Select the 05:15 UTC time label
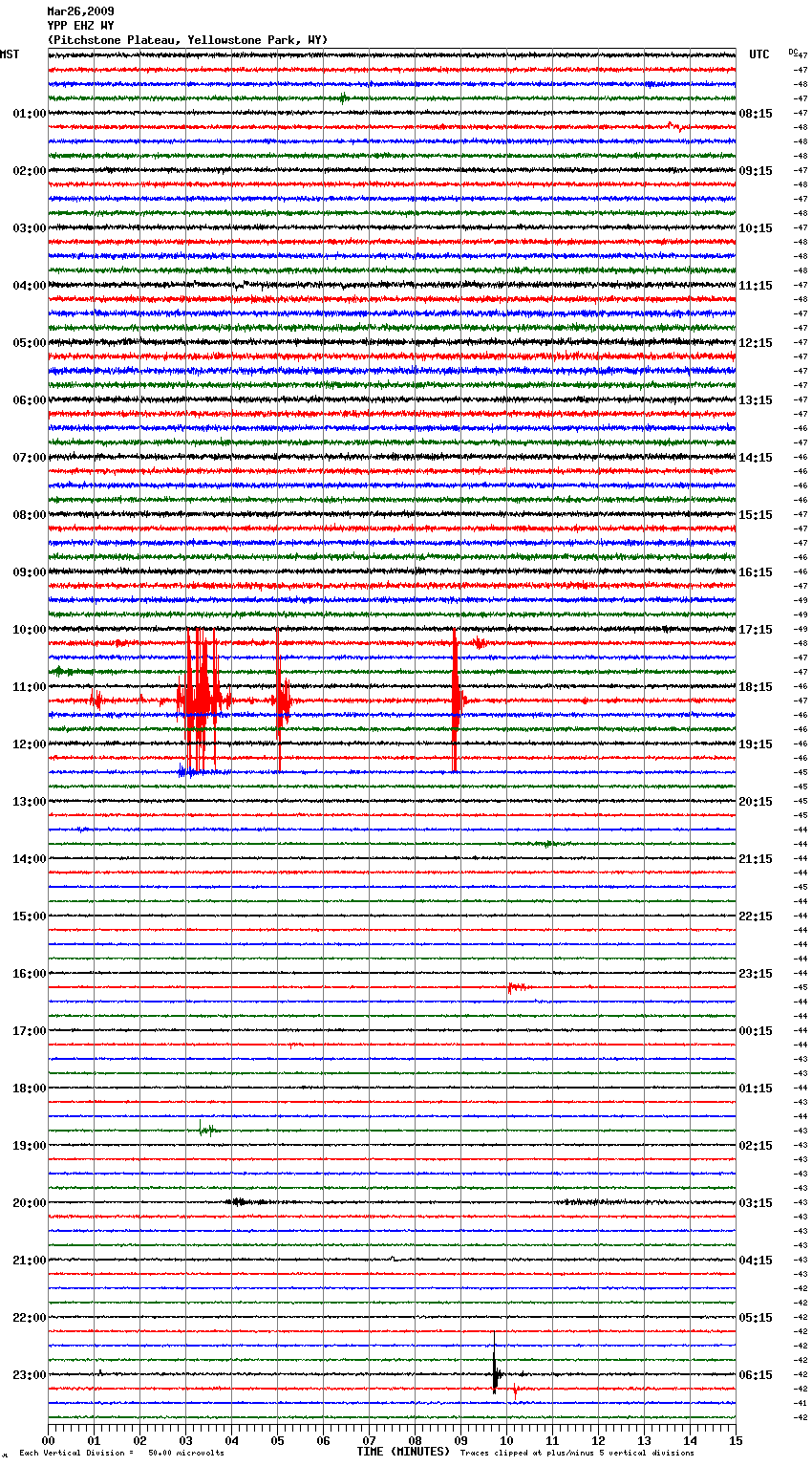 coord(756,1318)
